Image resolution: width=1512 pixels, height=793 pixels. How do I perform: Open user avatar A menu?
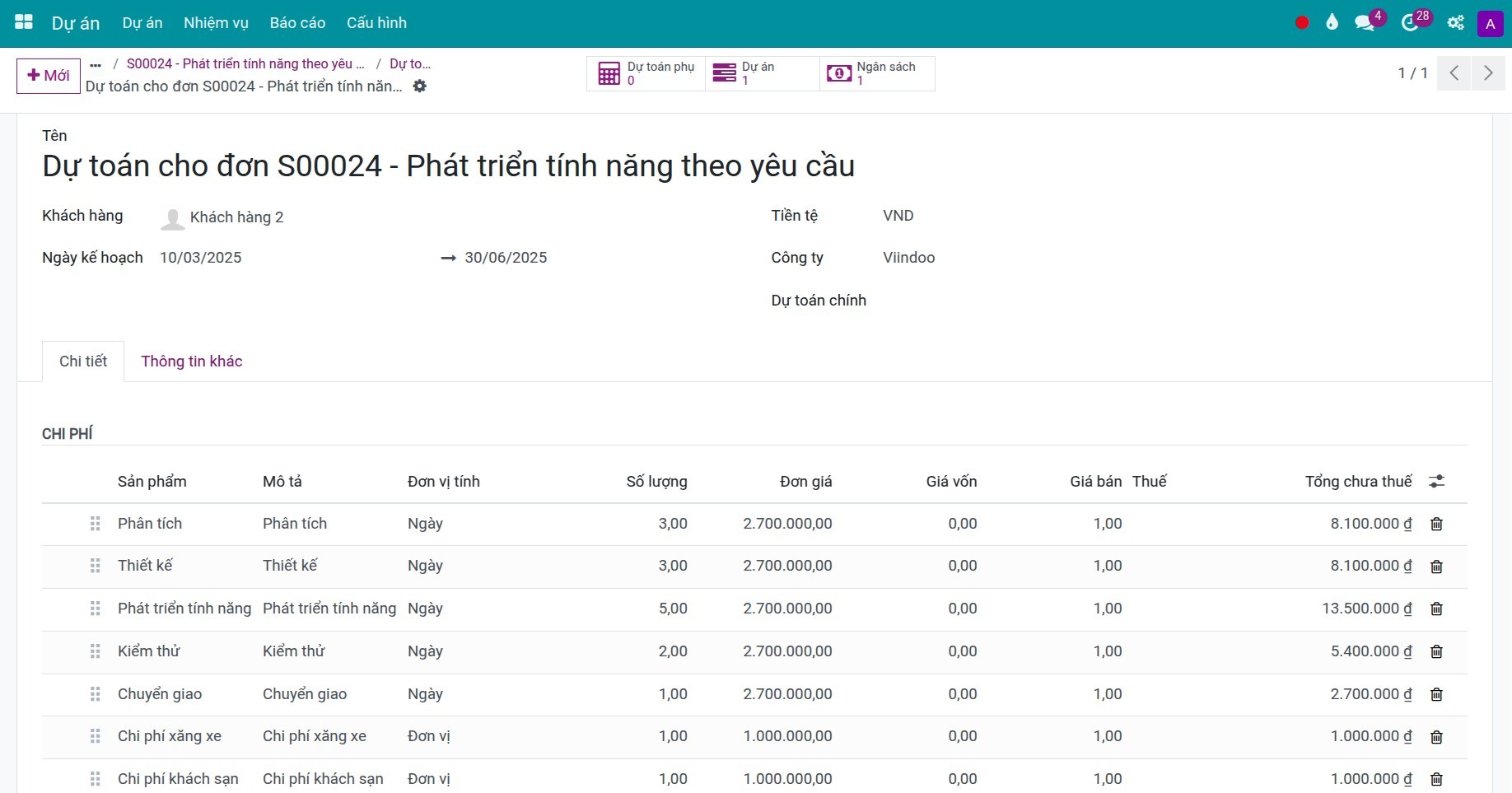(x=1490, y=24)
